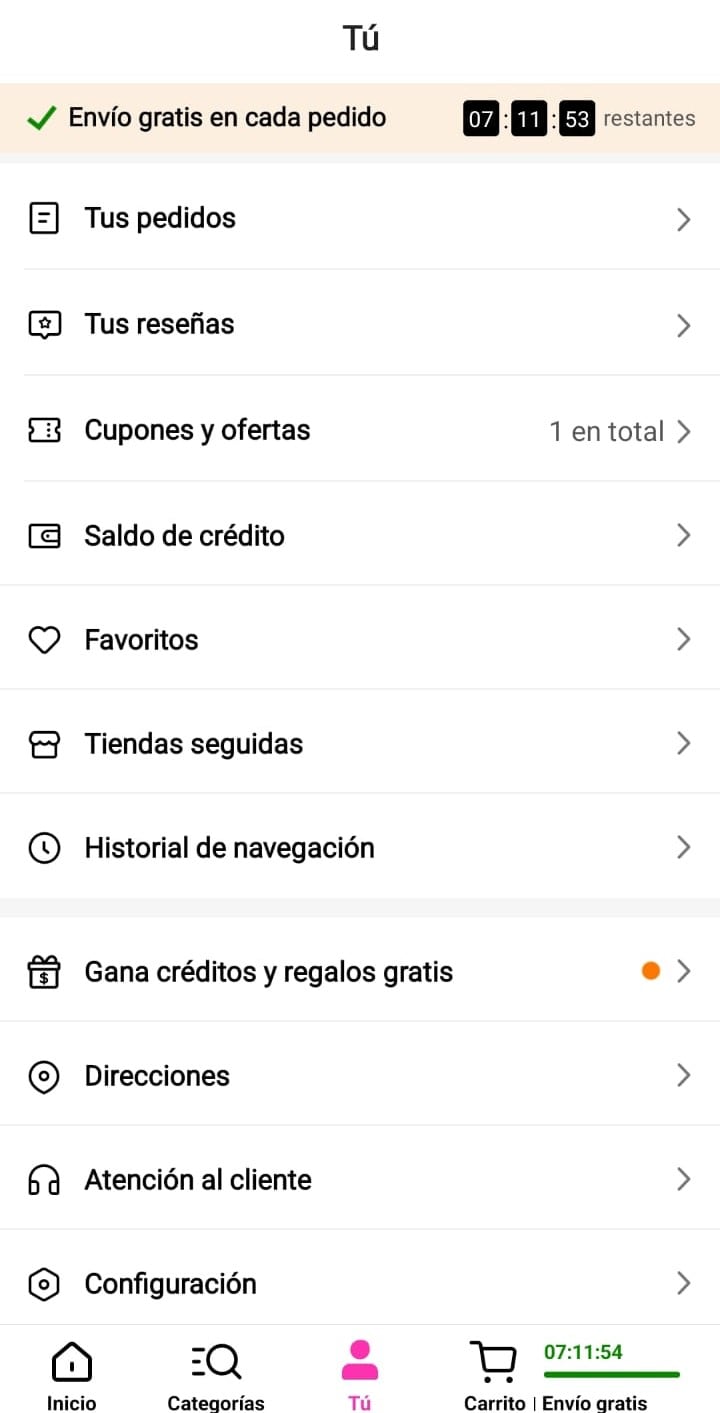Viewport: 720px width, 1413px height.
Task: Tap the Configuración hexagon settings icon
Action: (x=44, y=1284)
